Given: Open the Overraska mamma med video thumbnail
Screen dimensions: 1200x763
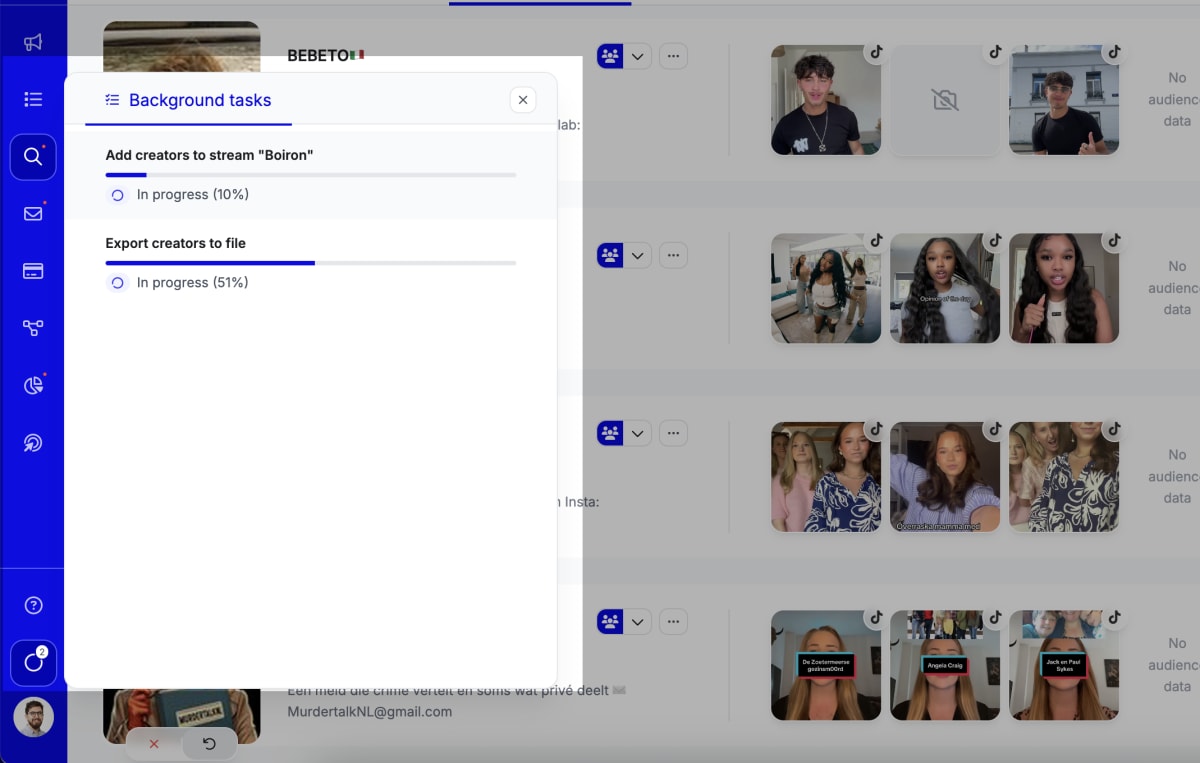Looking at the screenshot, I should (945, 477).
